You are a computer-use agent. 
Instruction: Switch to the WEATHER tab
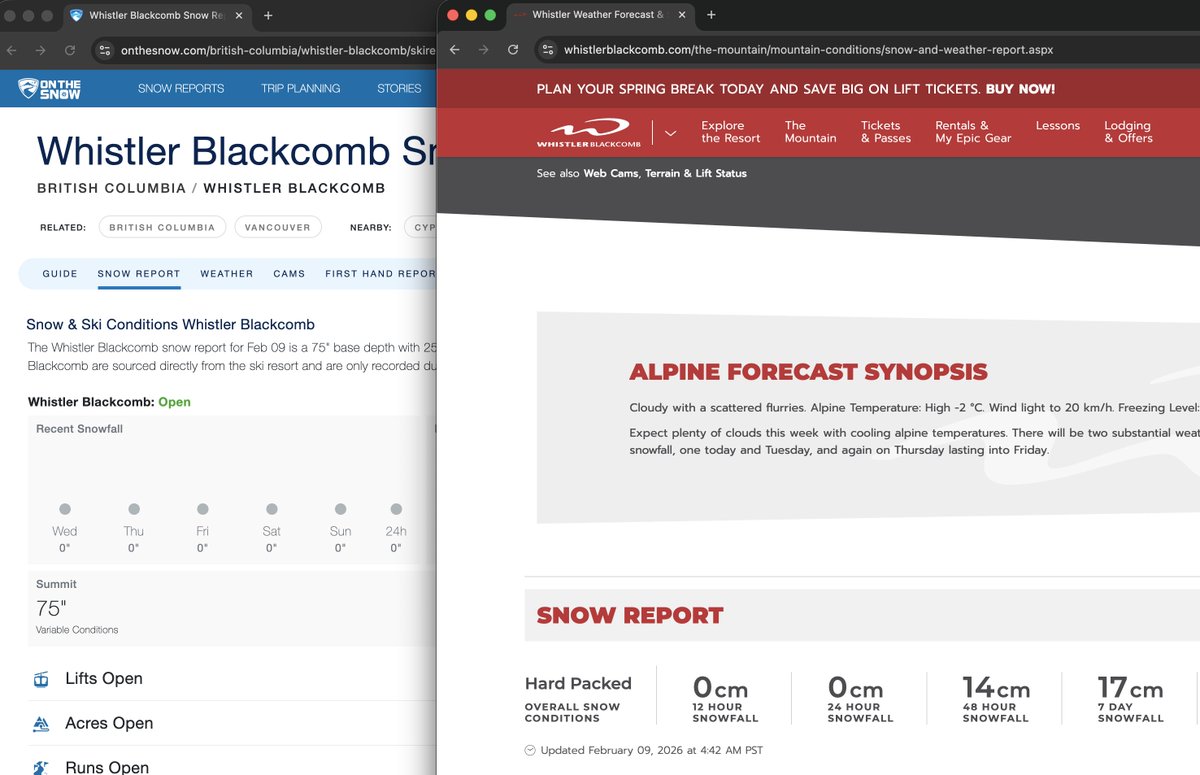pyautogui.click(x=226, y=273)
